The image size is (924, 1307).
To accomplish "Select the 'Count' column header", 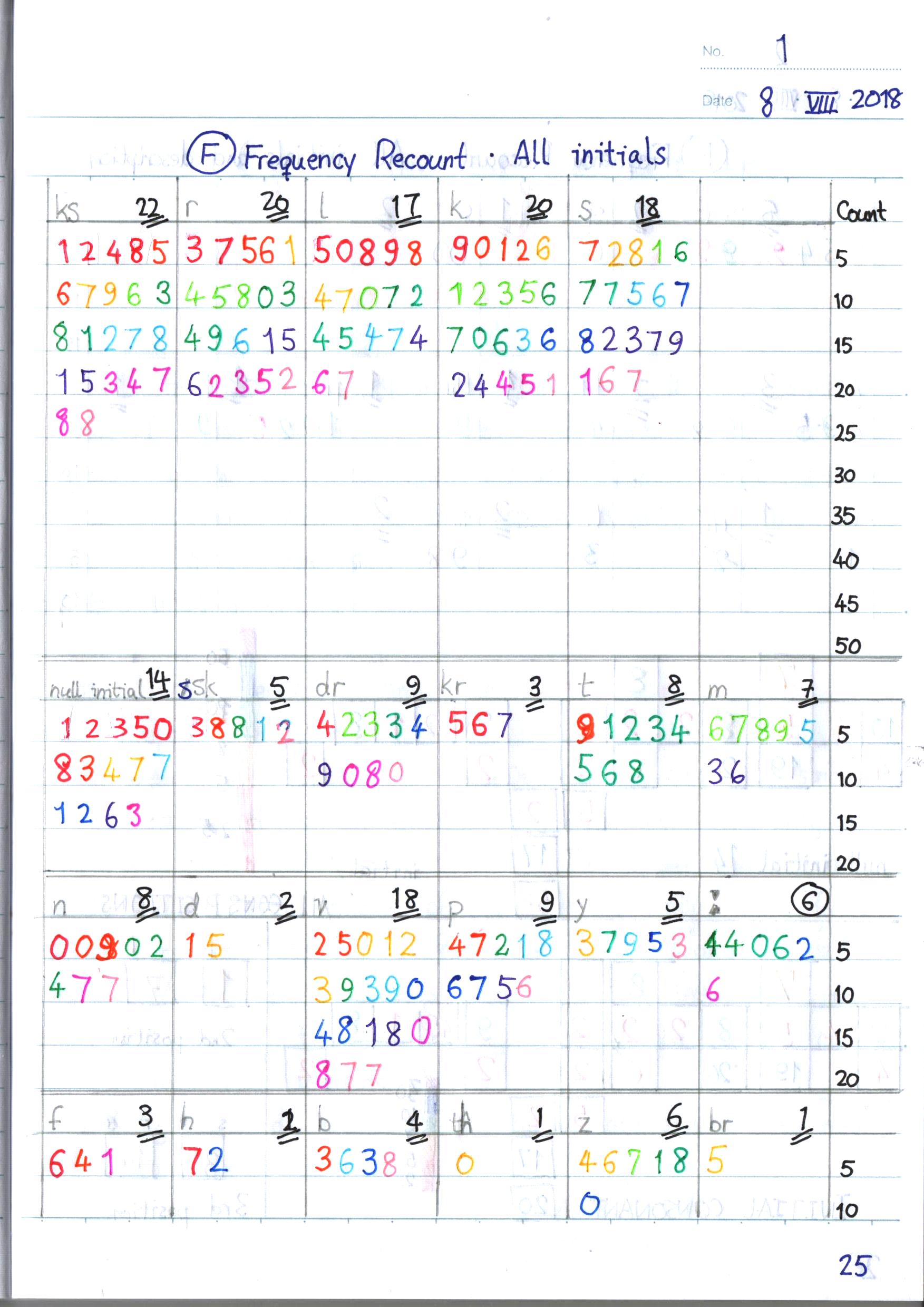I will 861,212.
